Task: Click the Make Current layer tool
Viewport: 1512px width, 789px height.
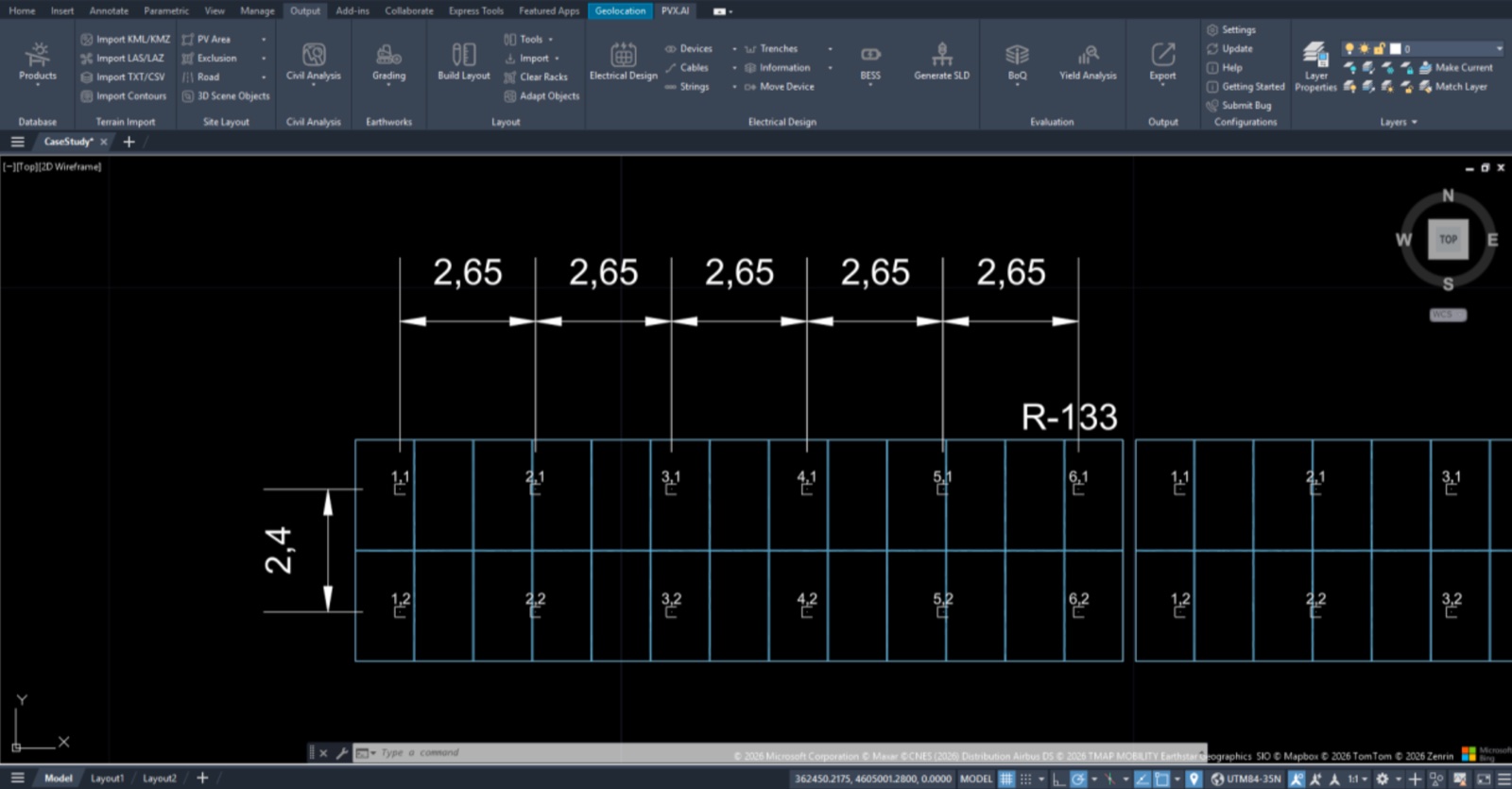Action: (x=1455, y=67)
